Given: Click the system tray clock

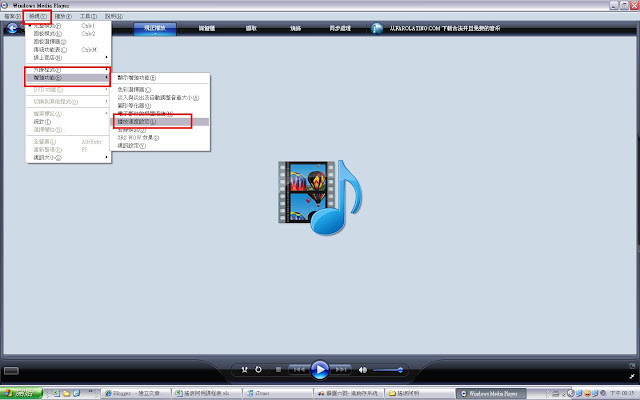Looking at the screenshot, I should pyautogui.click(x=622, y=393).
